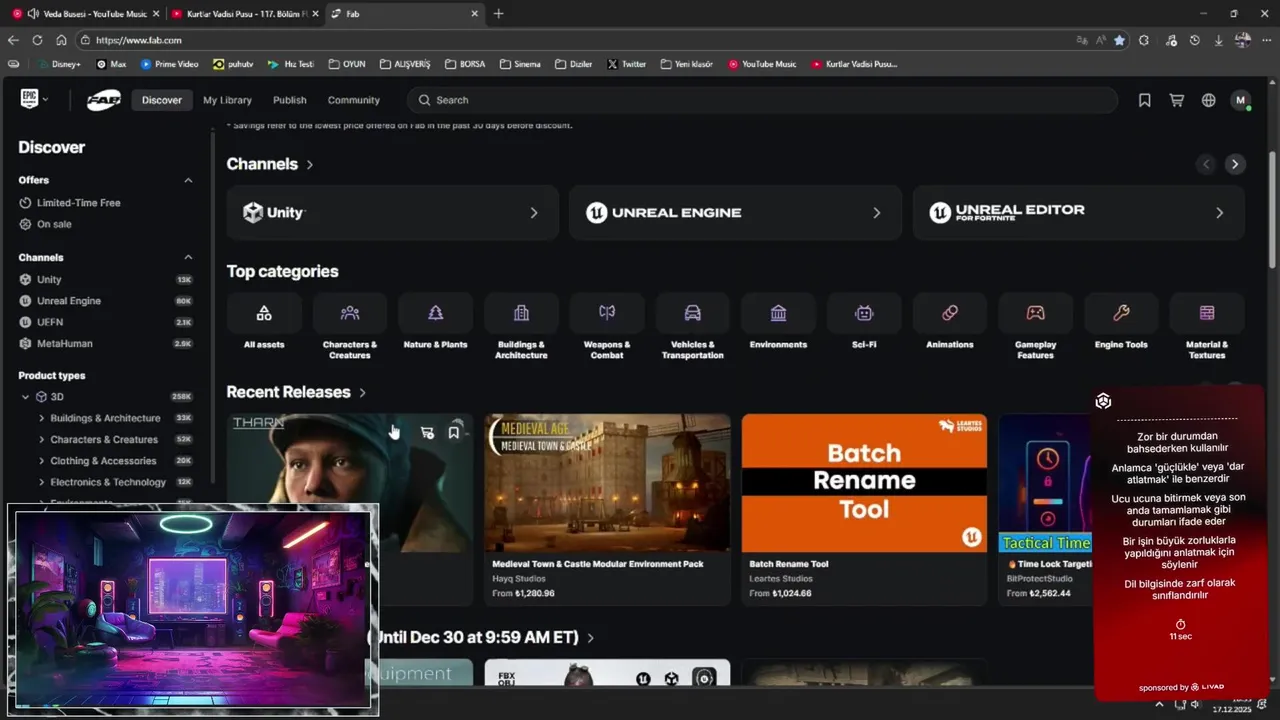Expand Buildings & Architecture tree item

click(x=41, y=418)
